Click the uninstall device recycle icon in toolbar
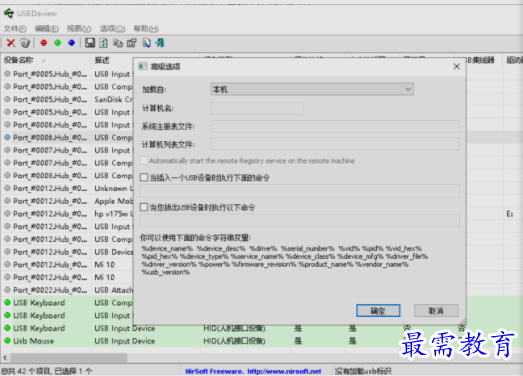The height and width of the screenshot is (376, 523). pyautogui.click(x=25, y=43)
